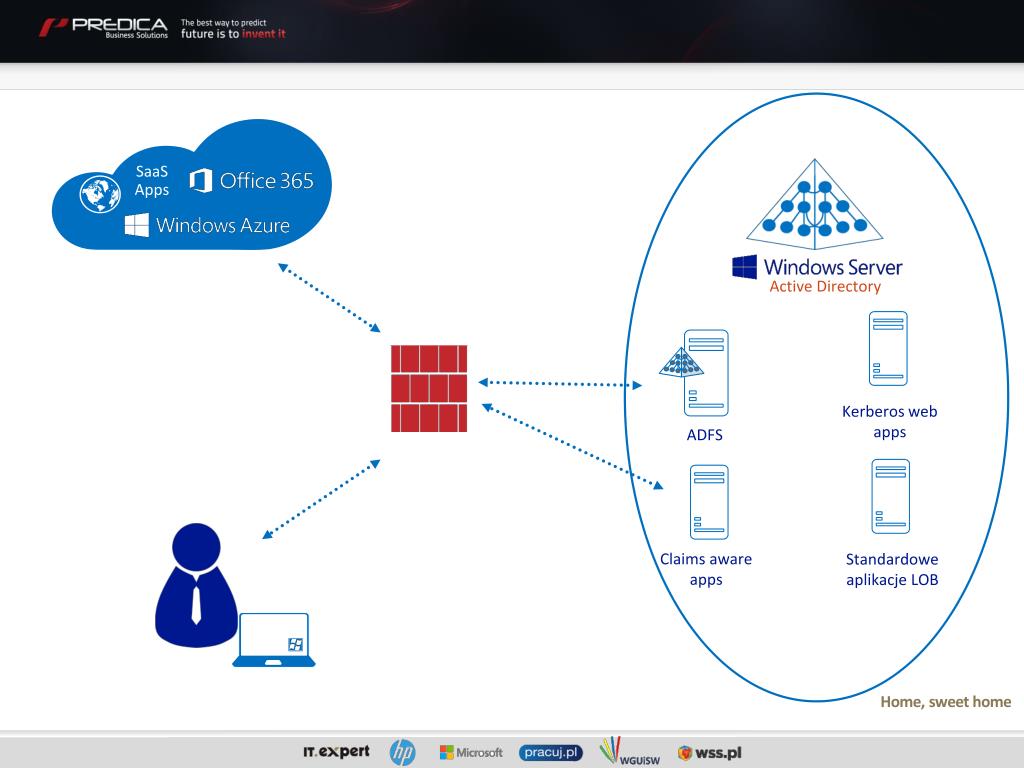Viewport: 1024px width, 768px height.
Task: Click the globe icon in the cloud
Action: coord(100,193)
